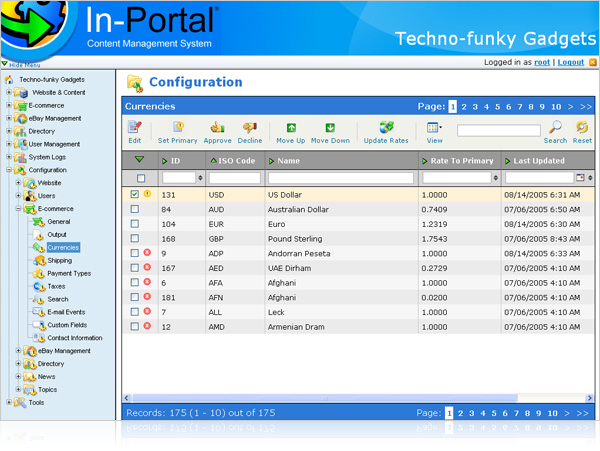Click the User Management icon
The height and width of the screenshot is (451, 600).
(20, 144)
